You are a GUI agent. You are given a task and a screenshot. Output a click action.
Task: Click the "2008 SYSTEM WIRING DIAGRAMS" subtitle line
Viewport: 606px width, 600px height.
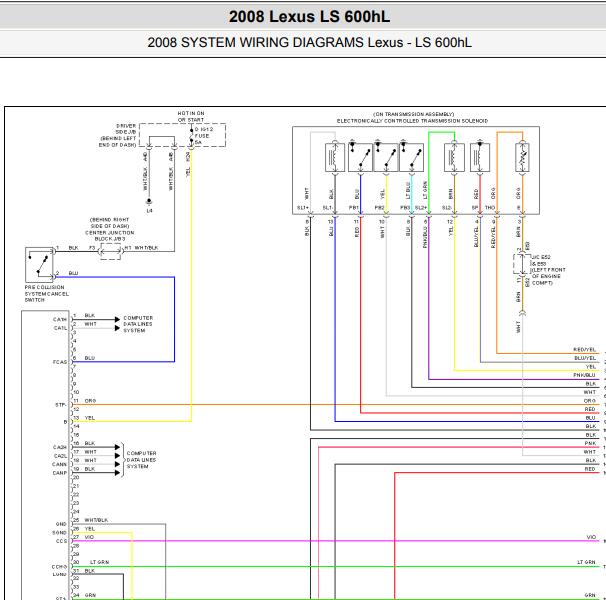point(309,42)
